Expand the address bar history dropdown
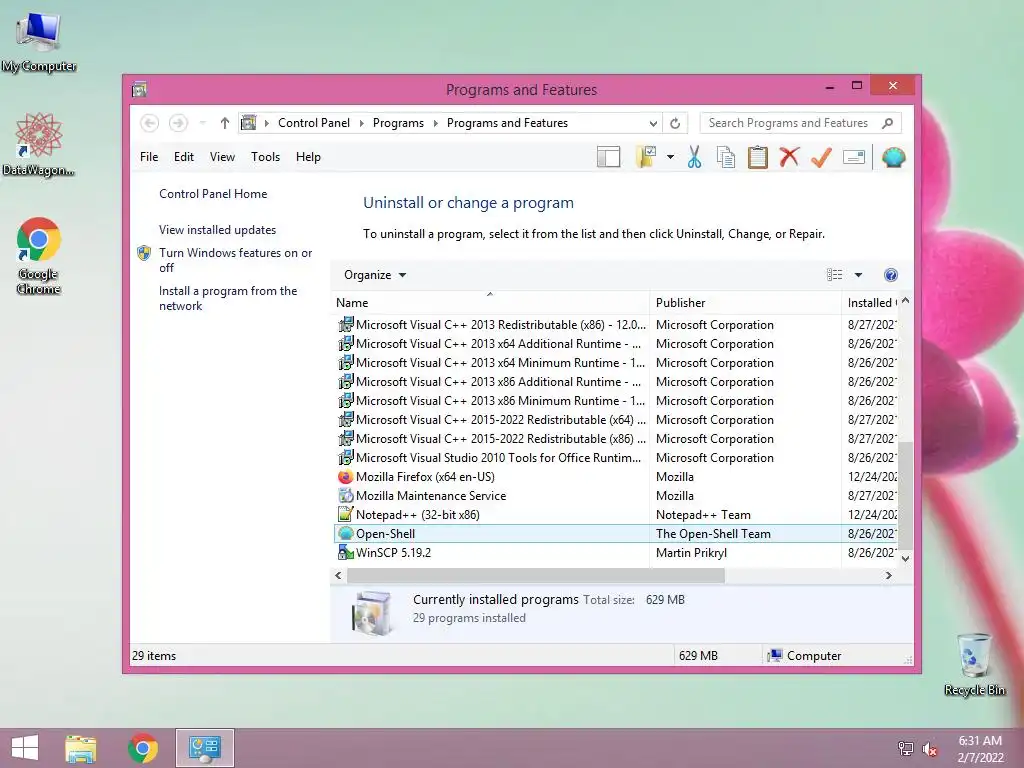 [x=653, y=123]
